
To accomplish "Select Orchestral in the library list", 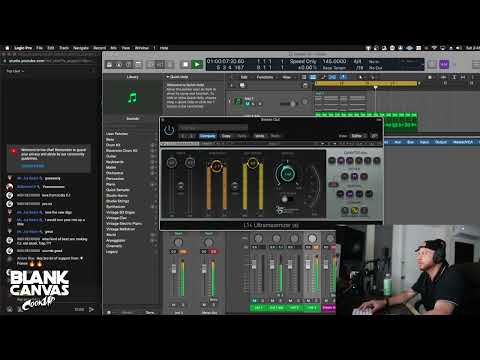I will pyautogui.click(x=114, y=173).
